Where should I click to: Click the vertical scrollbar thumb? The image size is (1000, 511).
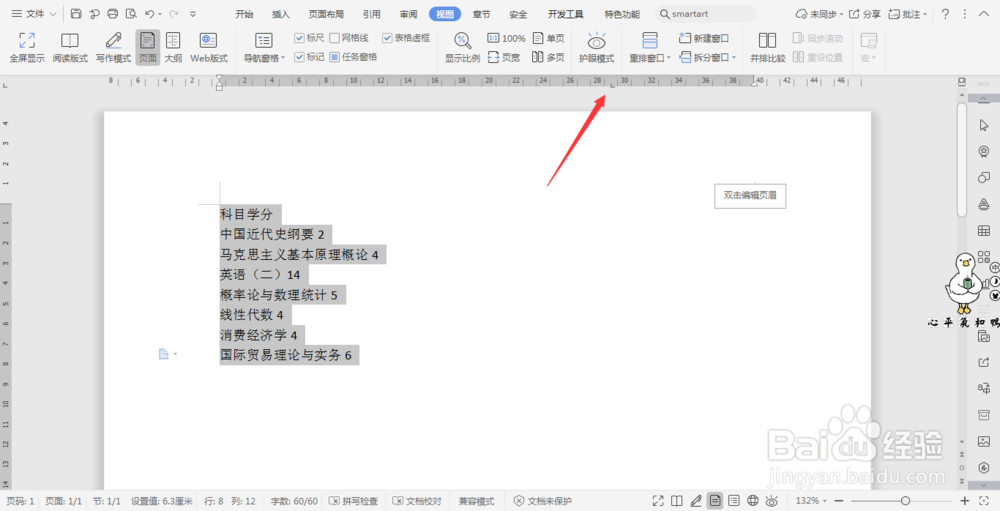point(962,159)
